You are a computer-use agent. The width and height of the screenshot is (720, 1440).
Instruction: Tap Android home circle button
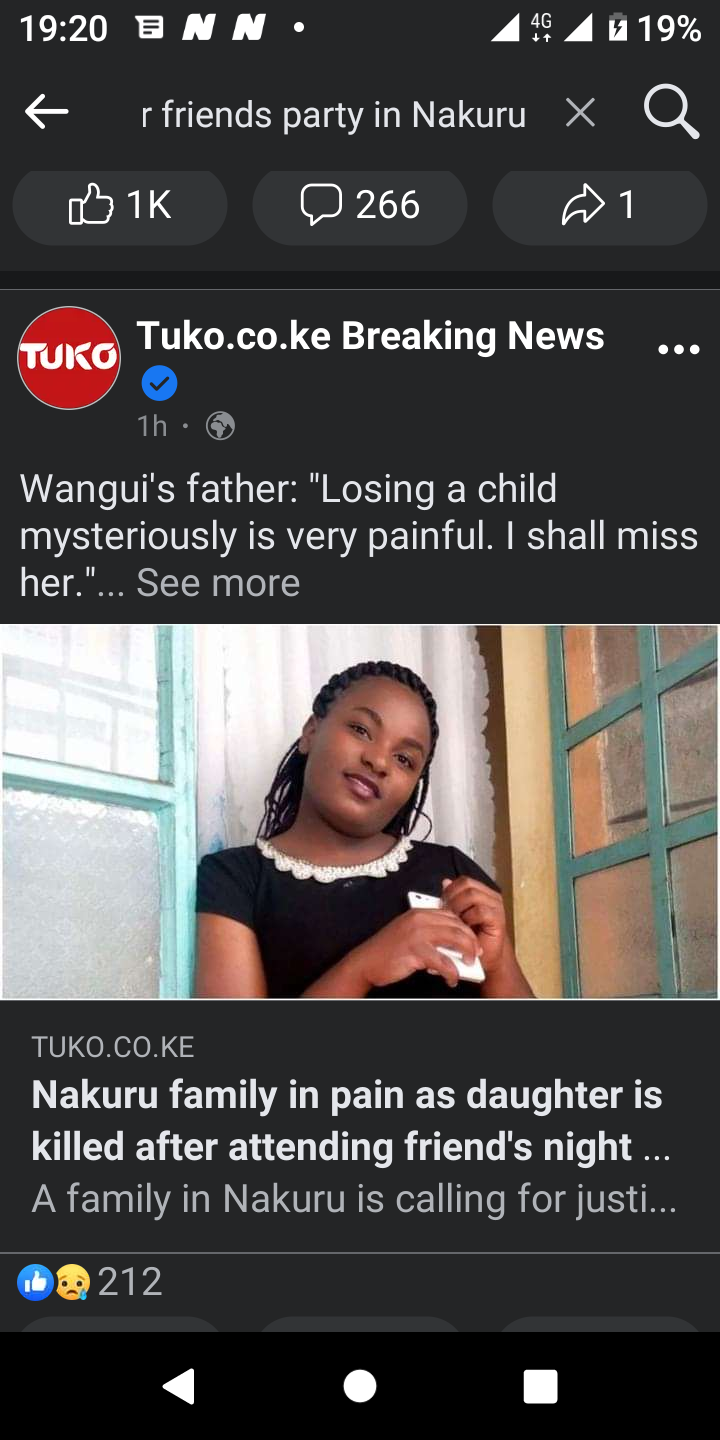360,1386
